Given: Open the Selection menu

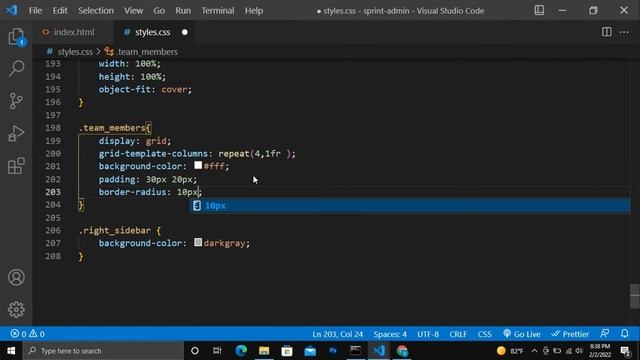Looking at the screenshot, I should [96, 11].
